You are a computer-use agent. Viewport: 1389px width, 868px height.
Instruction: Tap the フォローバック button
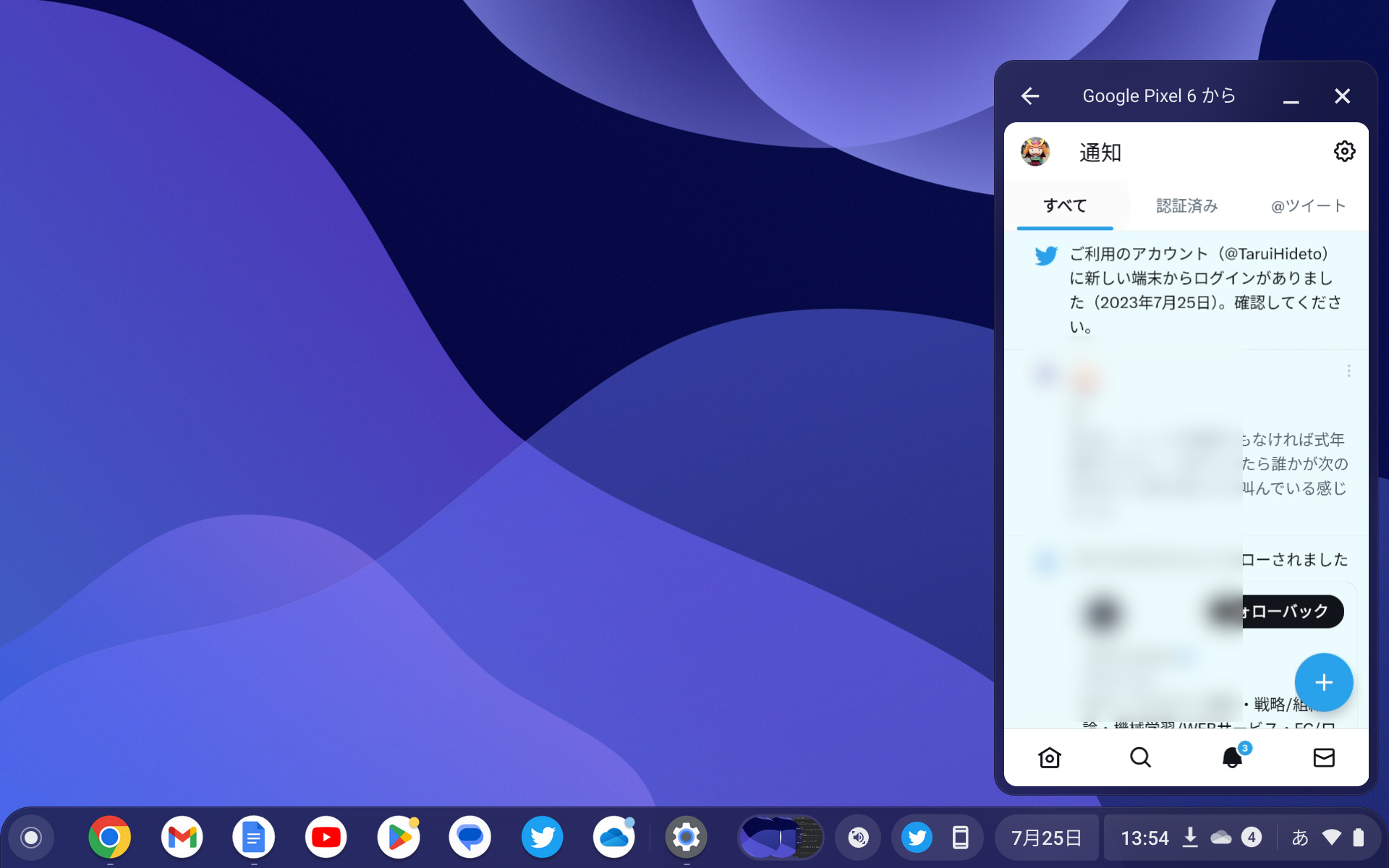click(1292, 611)
